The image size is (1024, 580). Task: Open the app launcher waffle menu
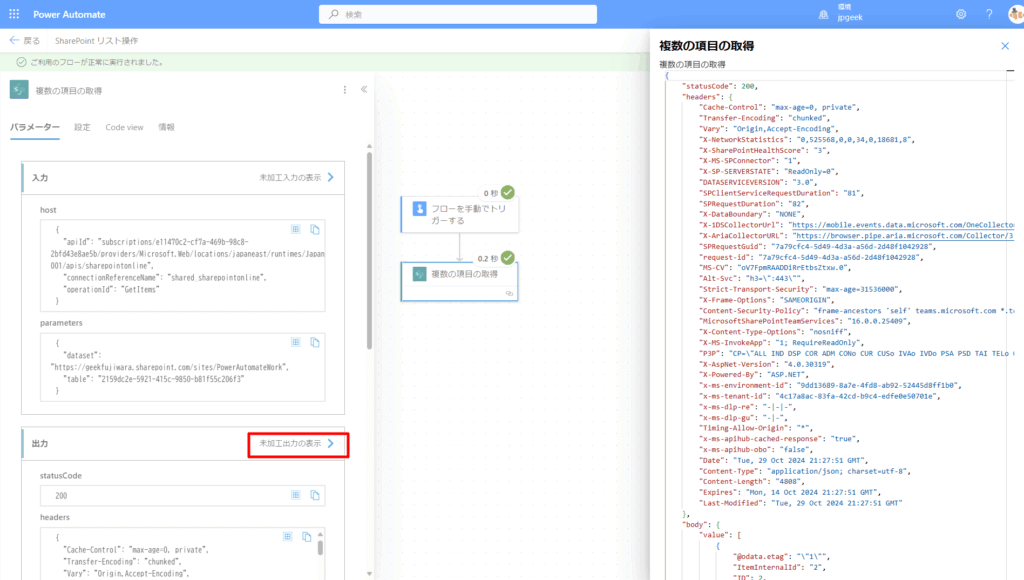coord(14,14)
